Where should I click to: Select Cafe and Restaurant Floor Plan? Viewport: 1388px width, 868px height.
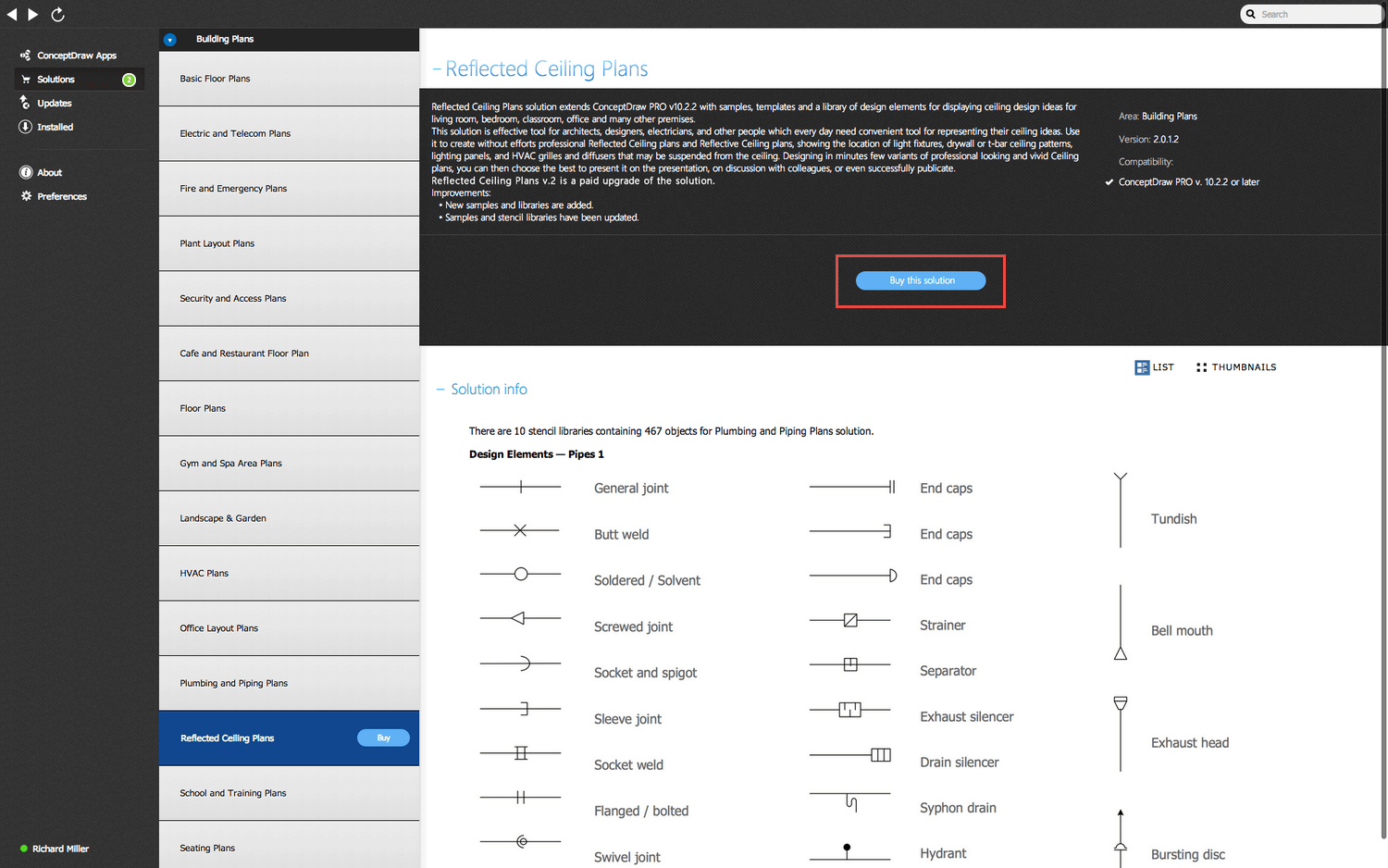[289, 353]
